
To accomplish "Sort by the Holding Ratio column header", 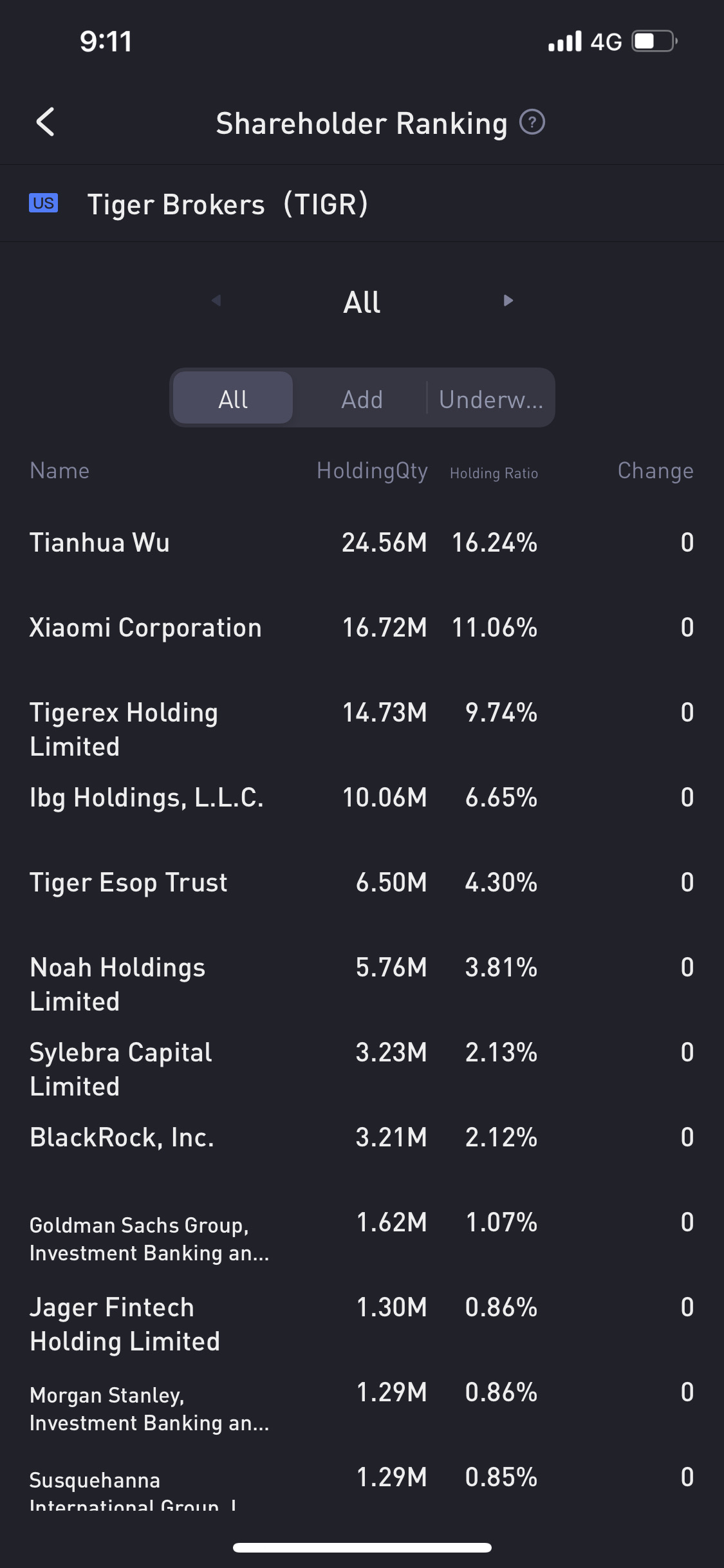I will [x=494, y=473].
